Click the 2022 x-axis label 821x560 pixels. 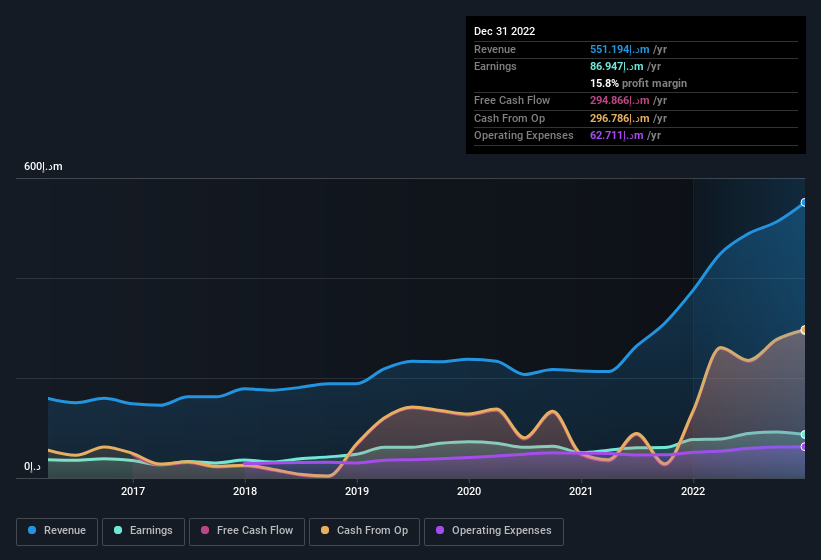693,491
